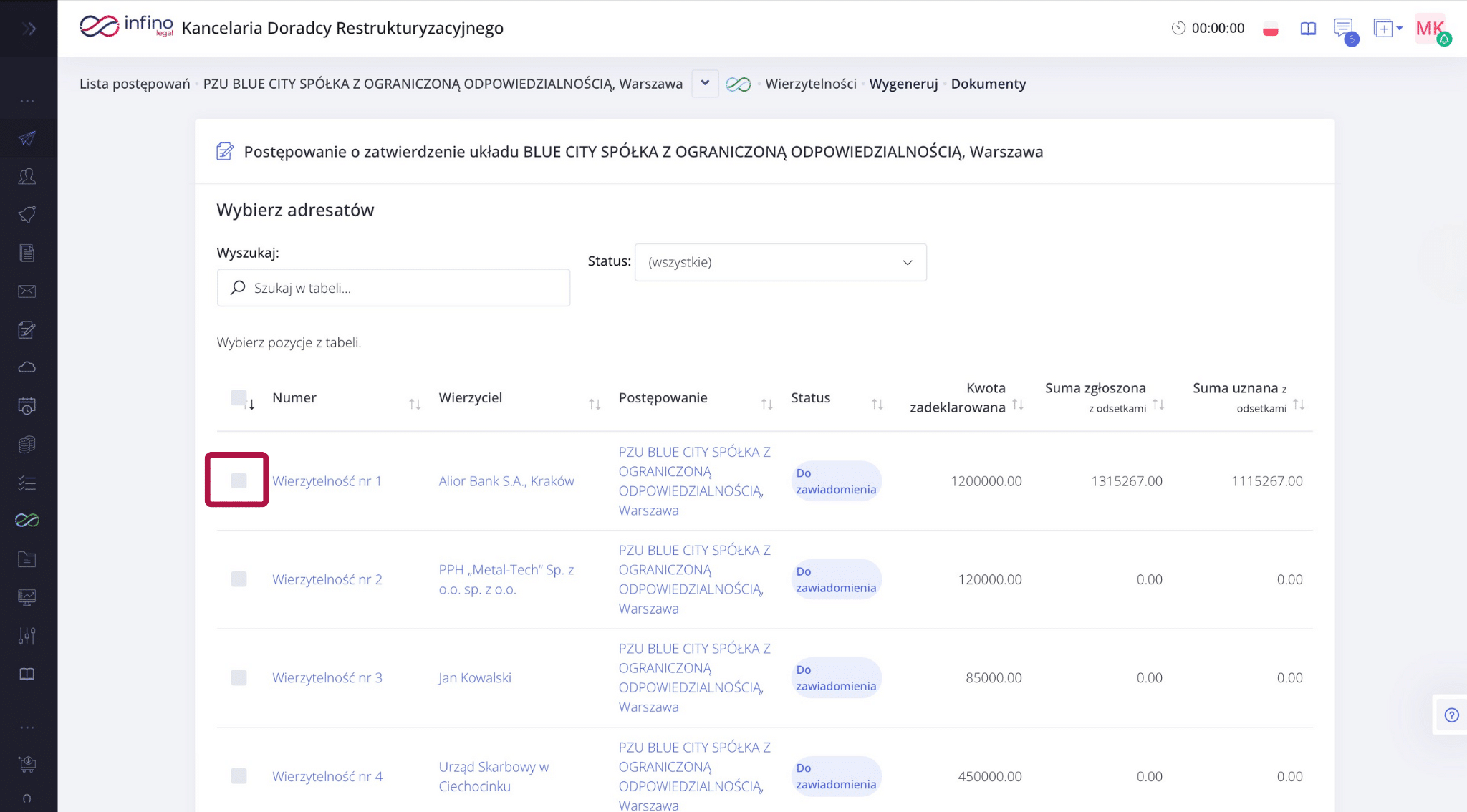The image size is (1467, 812).
Task: Open the chat messages icon in header
Action: click(1343, 29)
